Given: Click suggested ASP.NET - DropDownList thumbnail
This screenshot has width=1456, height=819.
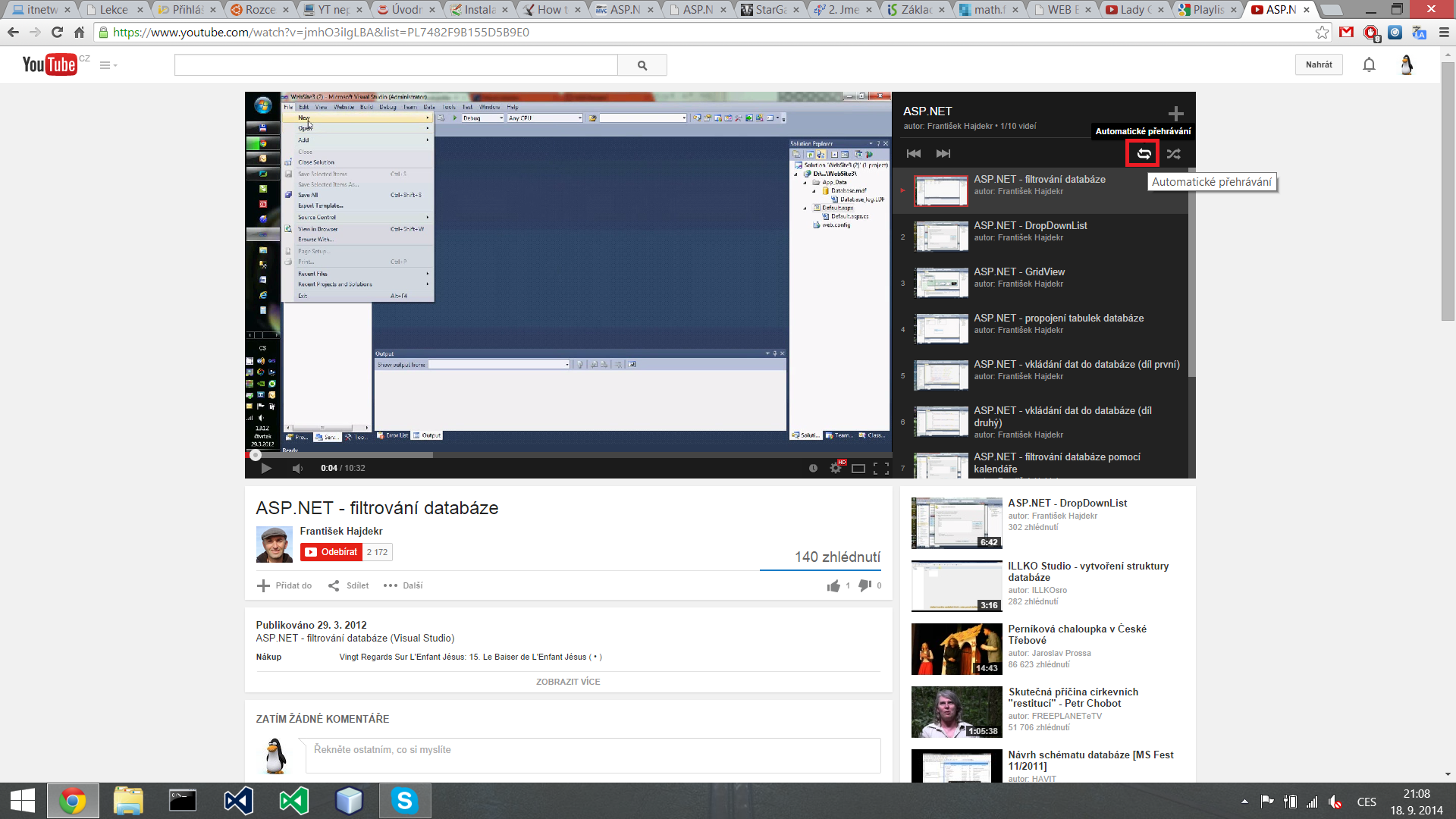Looking at the screenshot, I should click(x=957, y=523).
